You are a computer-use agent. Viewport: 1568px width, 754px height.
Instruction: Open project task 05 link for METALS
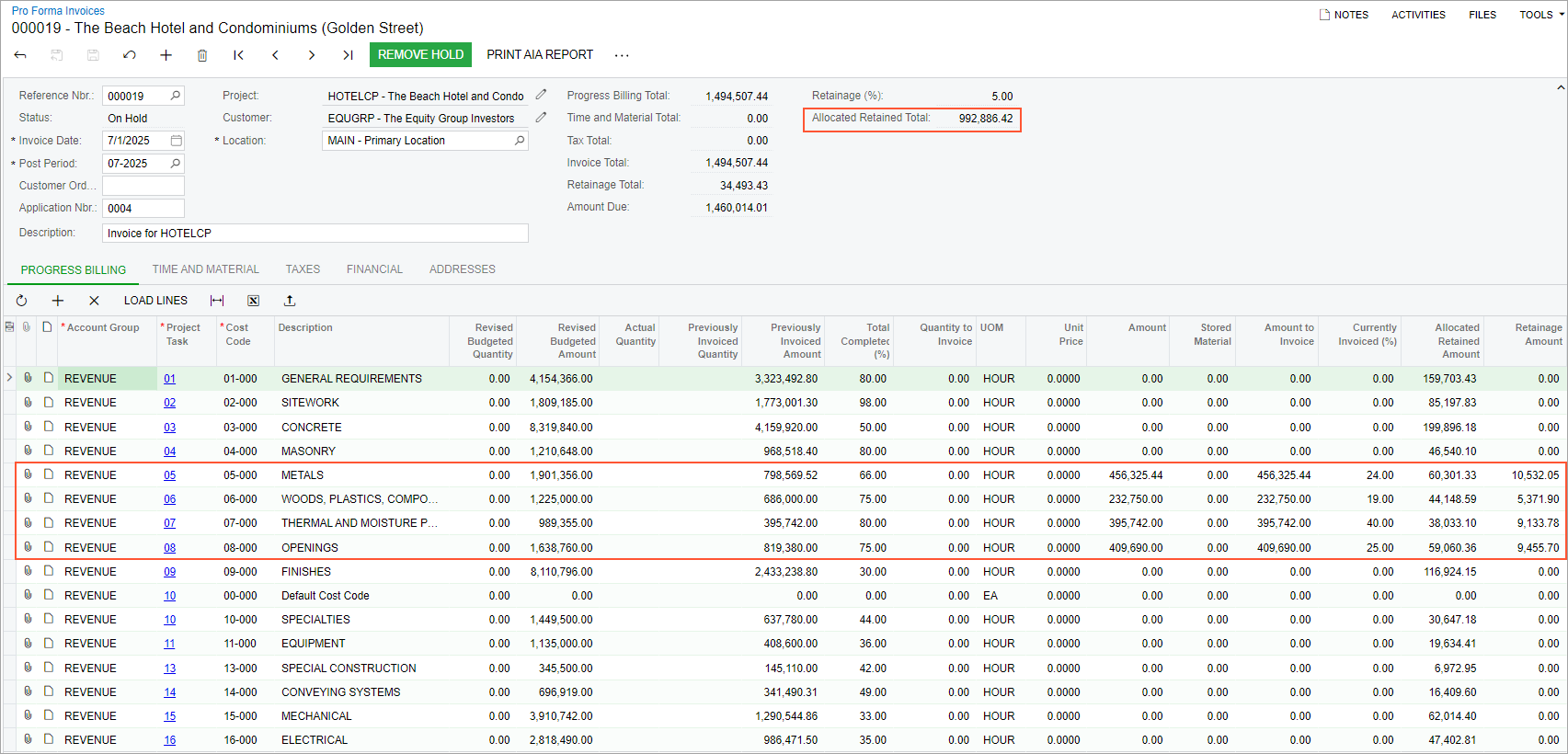tap(169, 475)
